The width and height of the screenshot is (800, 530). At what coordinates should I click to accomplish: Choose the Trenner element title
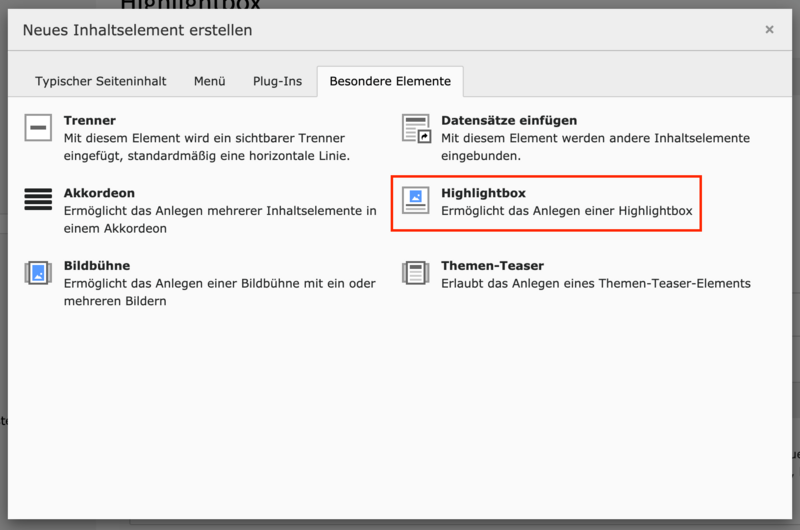[89, 120]
